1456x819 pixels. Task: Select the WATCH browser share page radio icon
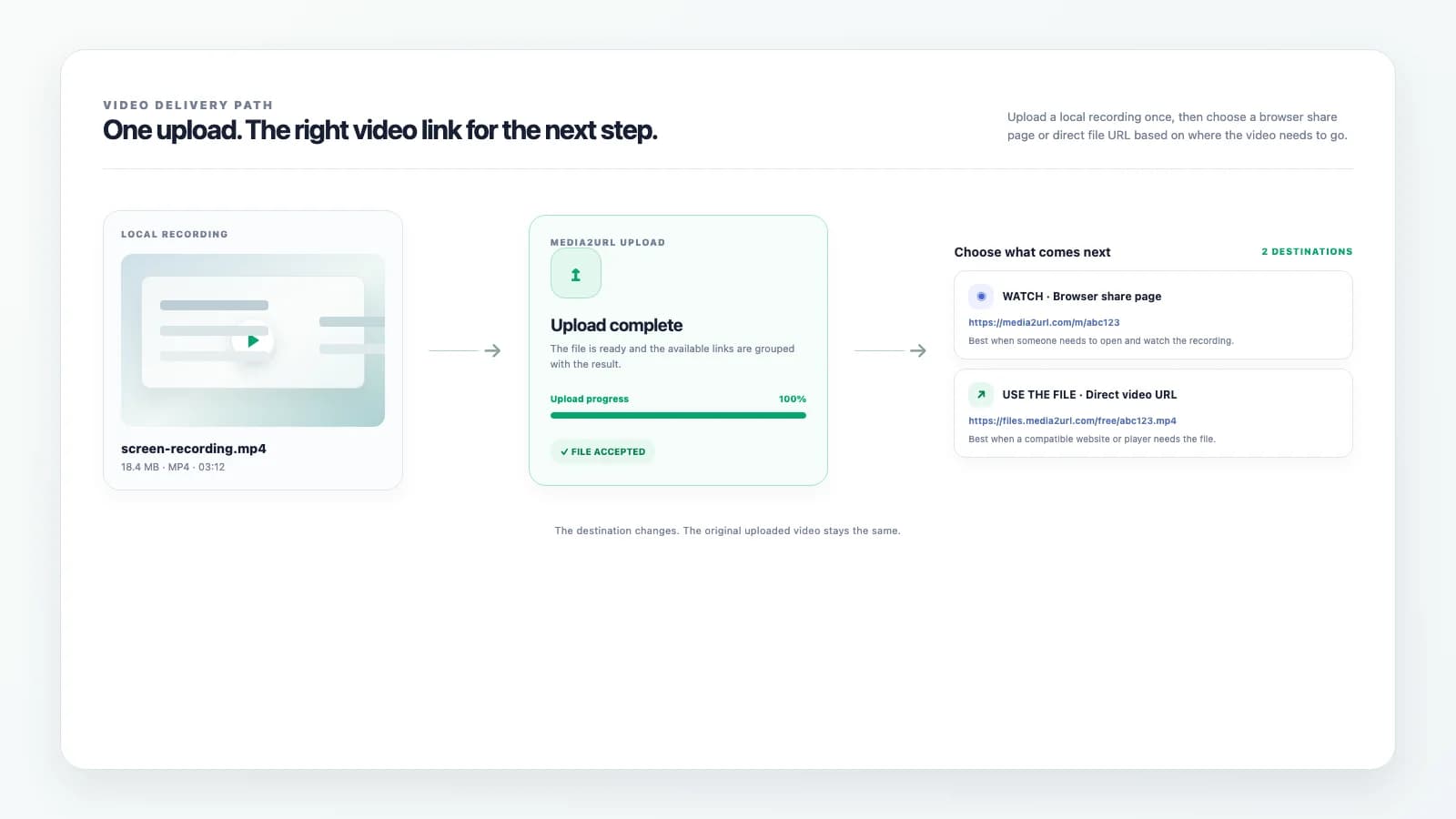[x=981, y=296]
